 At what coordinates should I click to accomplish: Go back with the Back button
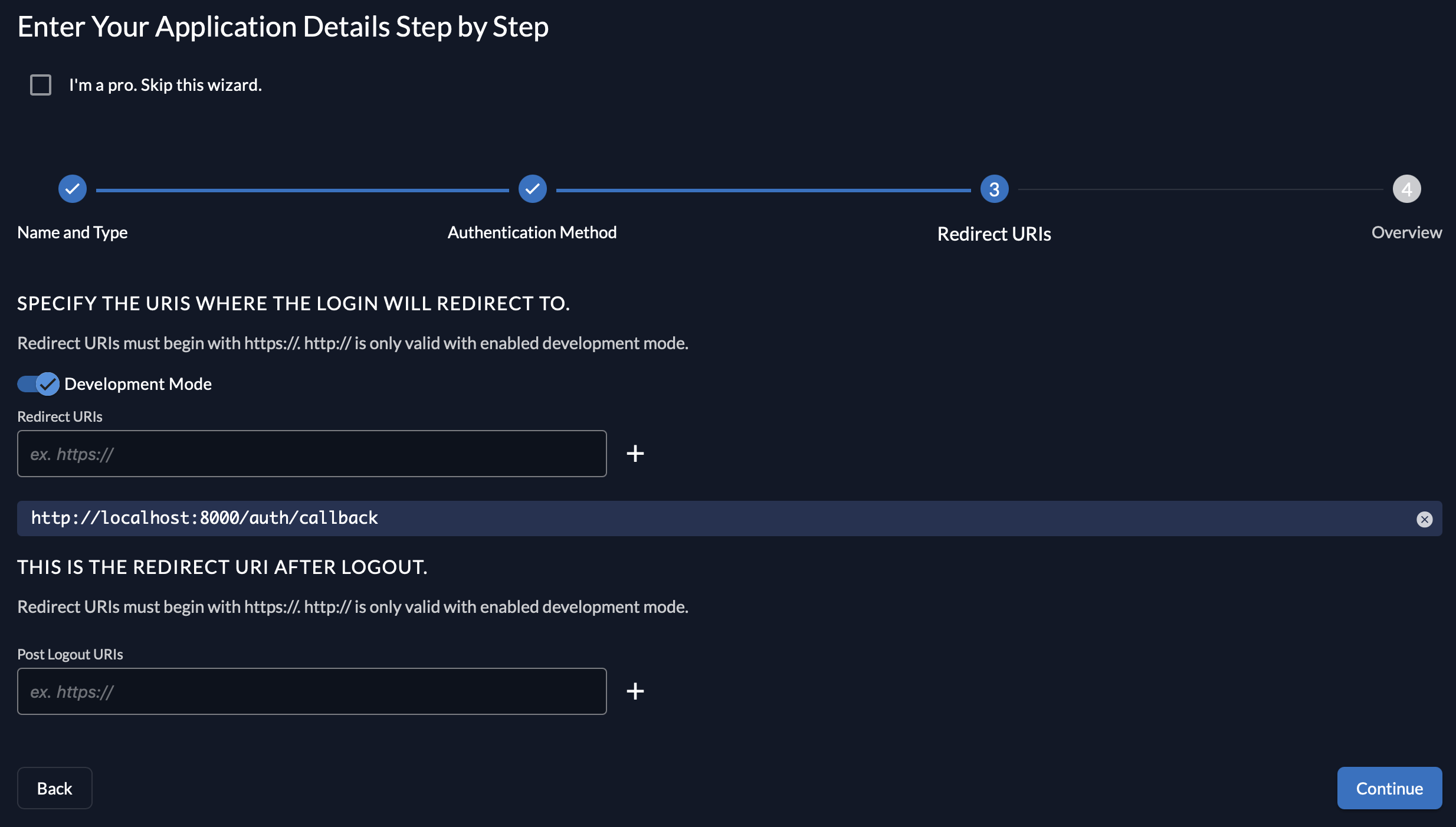tap(55, 788)
